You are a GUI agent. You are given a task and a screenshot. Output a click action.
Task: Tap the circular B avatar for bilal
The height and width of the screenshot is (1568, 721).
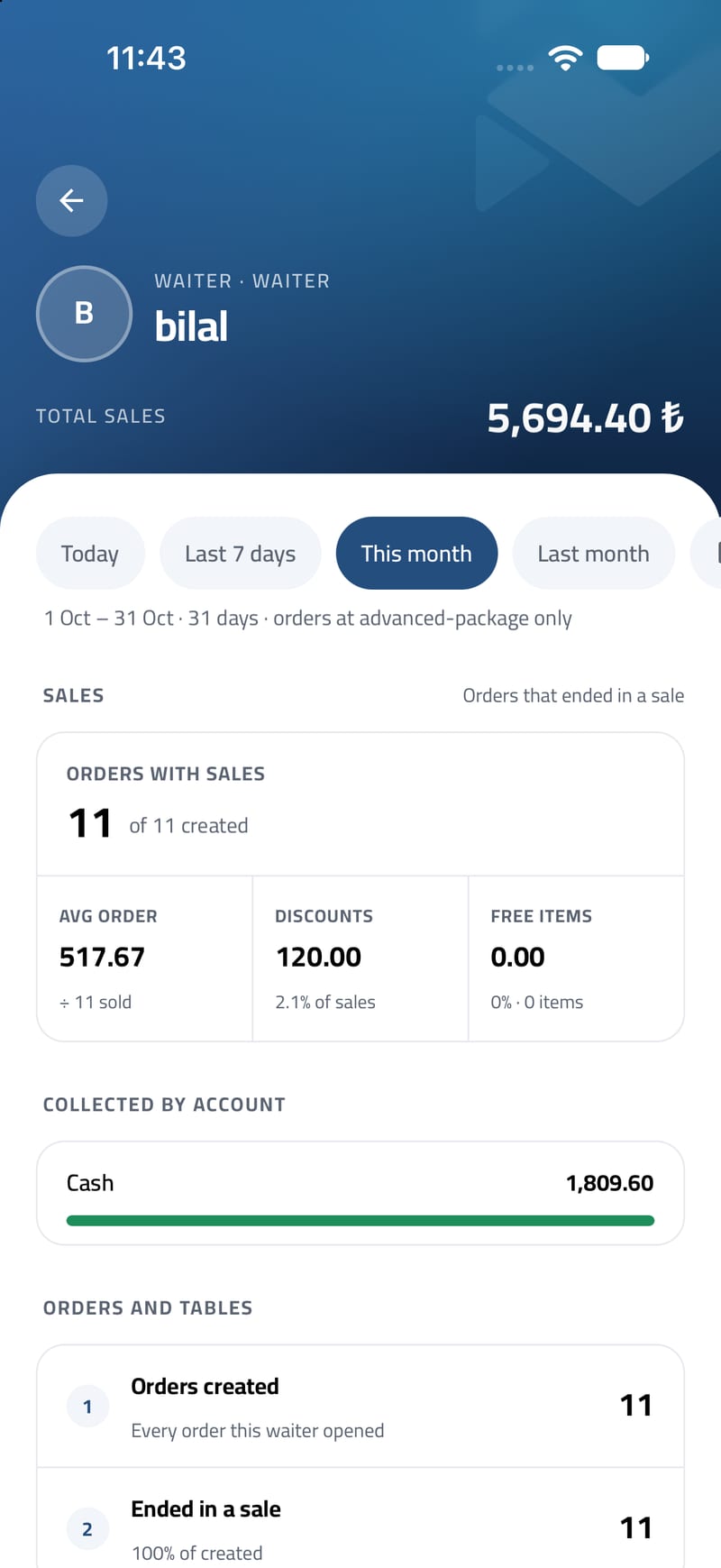pos(84,314)
